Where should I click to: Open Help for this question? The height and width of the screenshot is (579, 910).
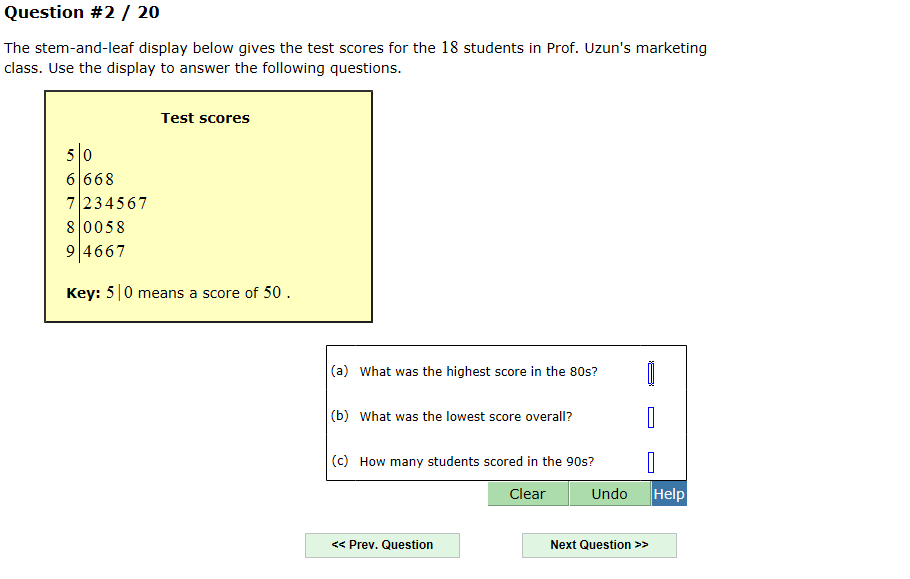669,493
